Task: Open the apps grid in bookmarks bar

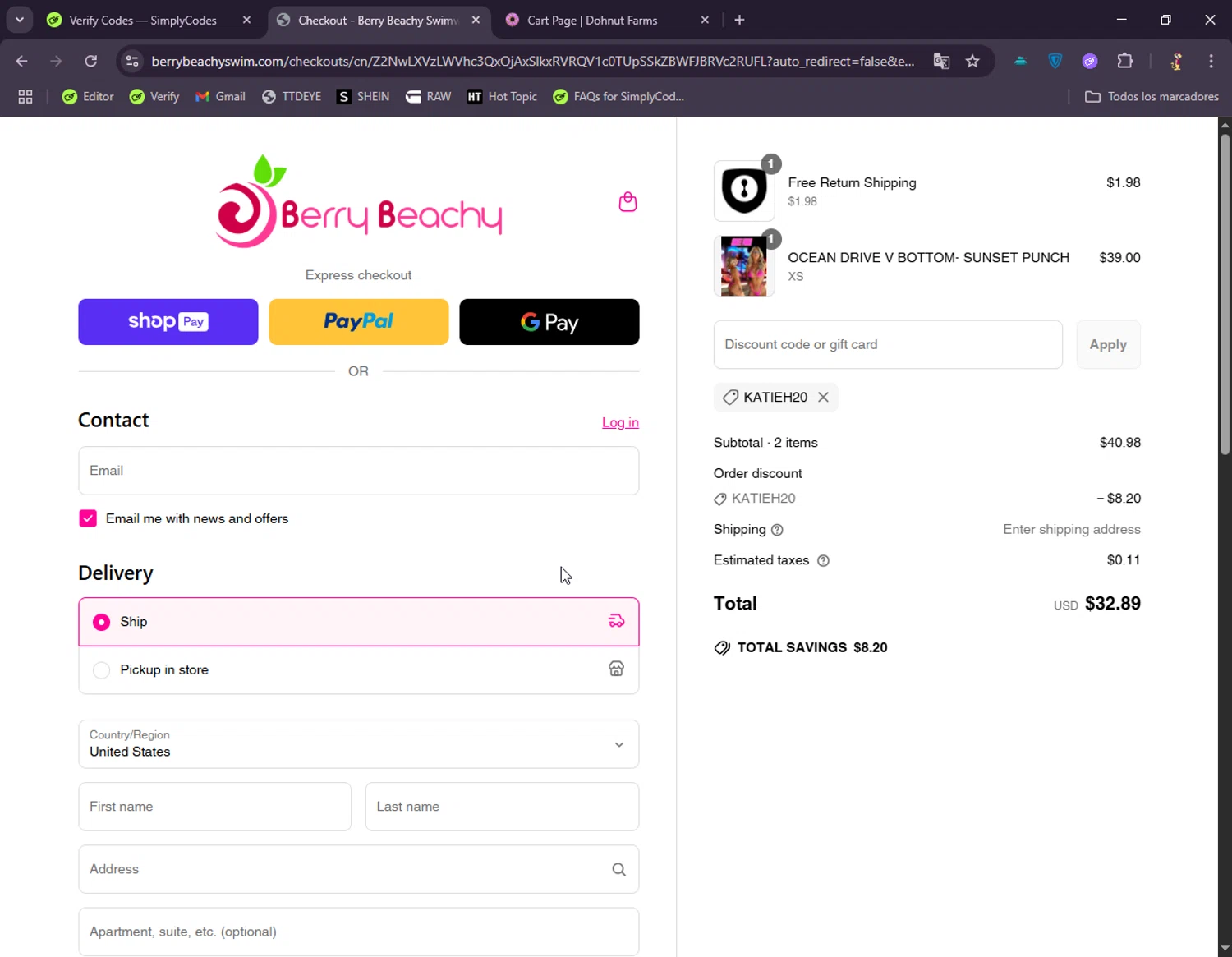Action: tap(25, 97)
